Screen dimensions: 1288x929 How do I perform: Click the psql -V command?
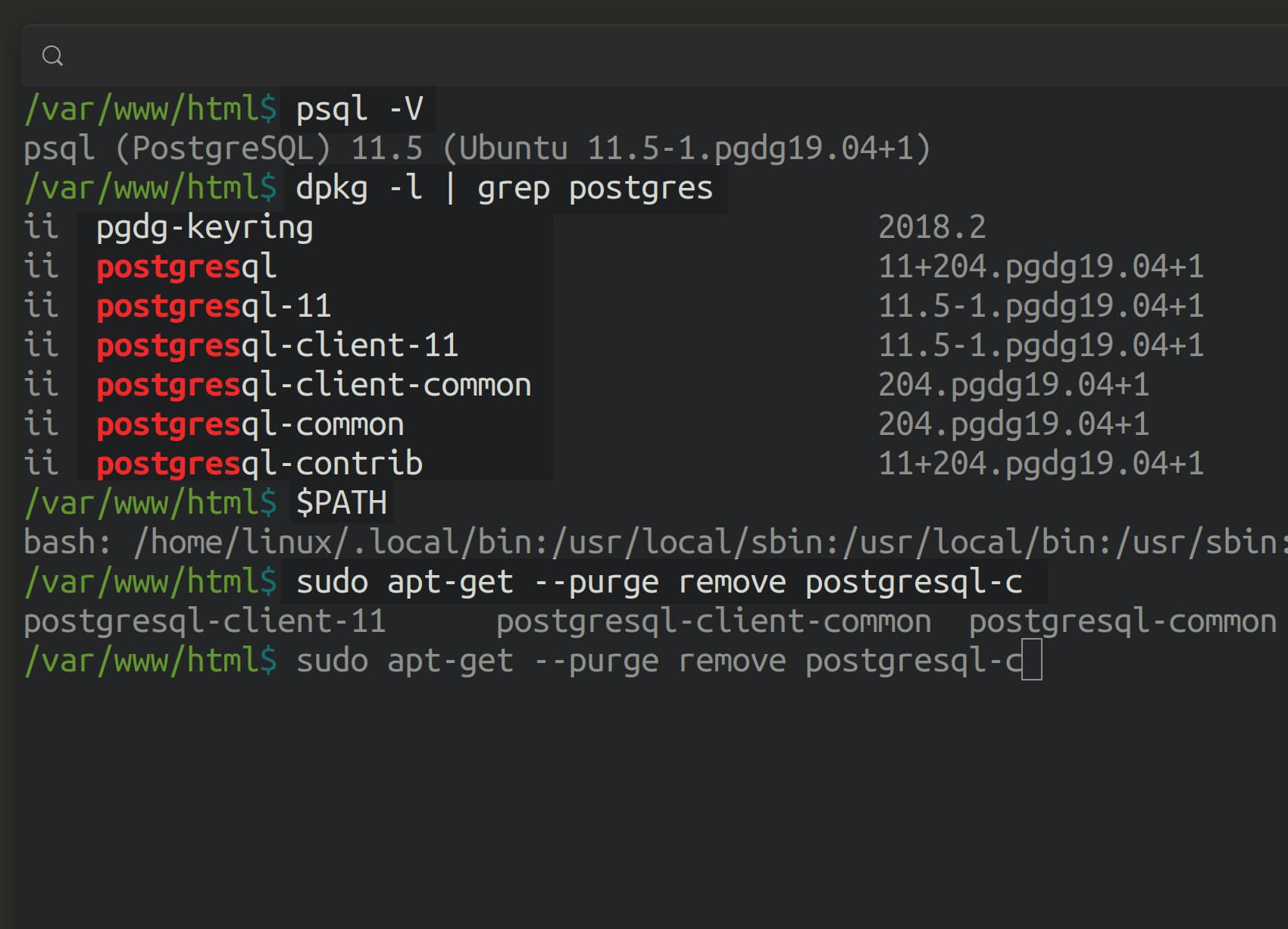coord(359,109)
